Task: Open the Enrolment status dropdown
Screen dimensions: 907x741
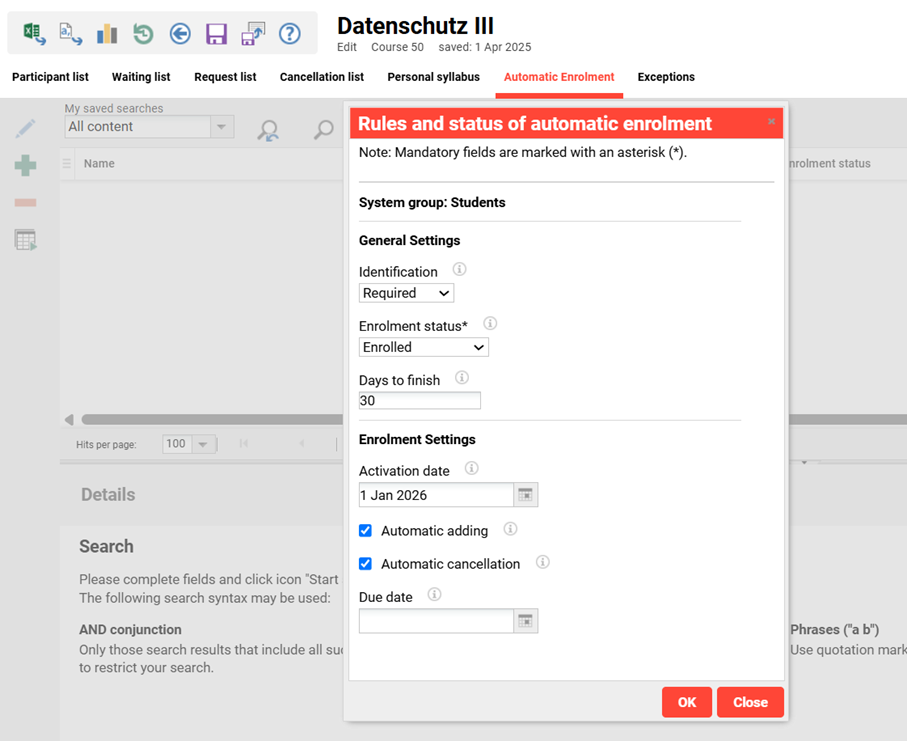Action: tap(423, 347)
